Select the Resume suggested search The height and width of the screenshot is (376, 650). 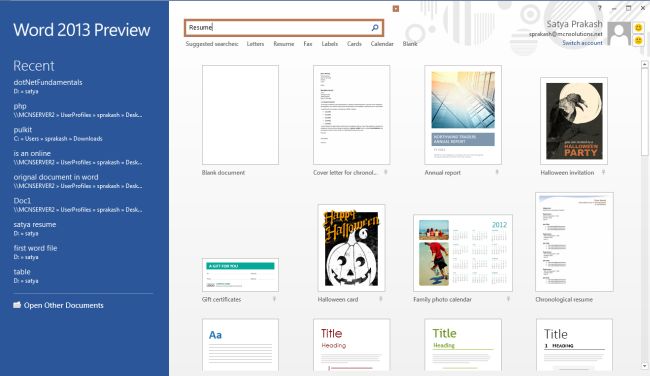pos(284,44)
